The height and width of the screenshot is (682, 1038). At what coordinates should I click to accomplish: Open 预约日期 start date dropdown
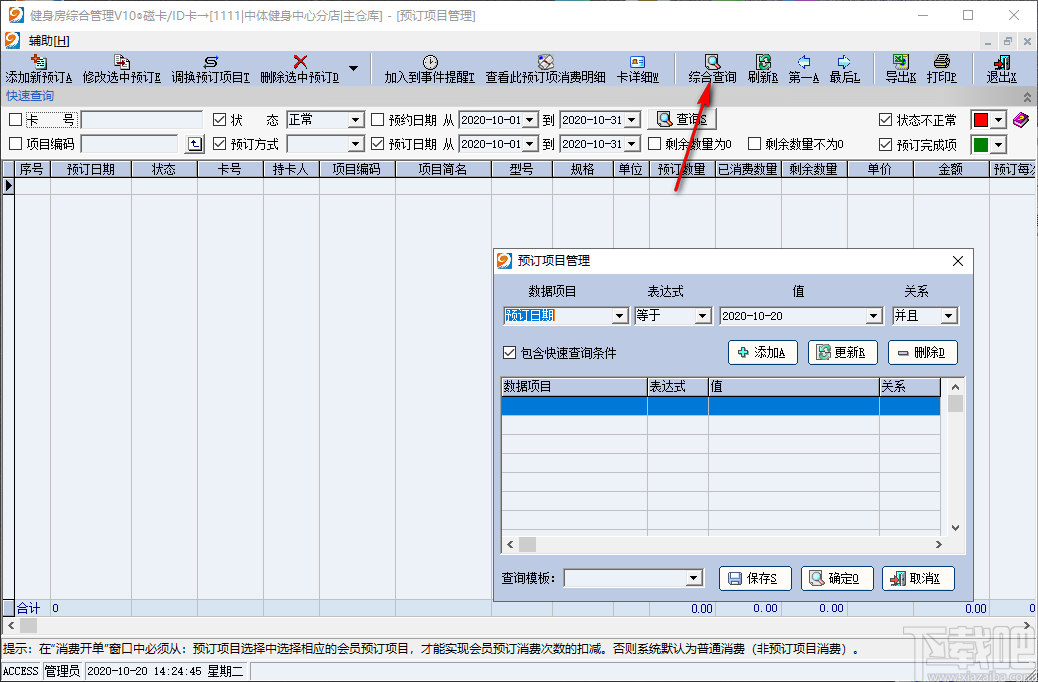coord(530,120)
